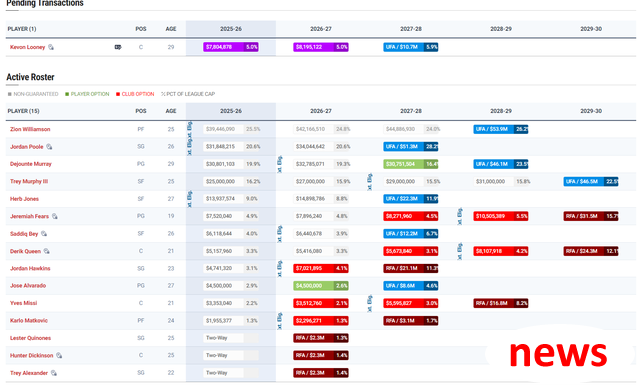
Task: Click the dark badge icon in Kevon Looney's row
Action: 118,47
